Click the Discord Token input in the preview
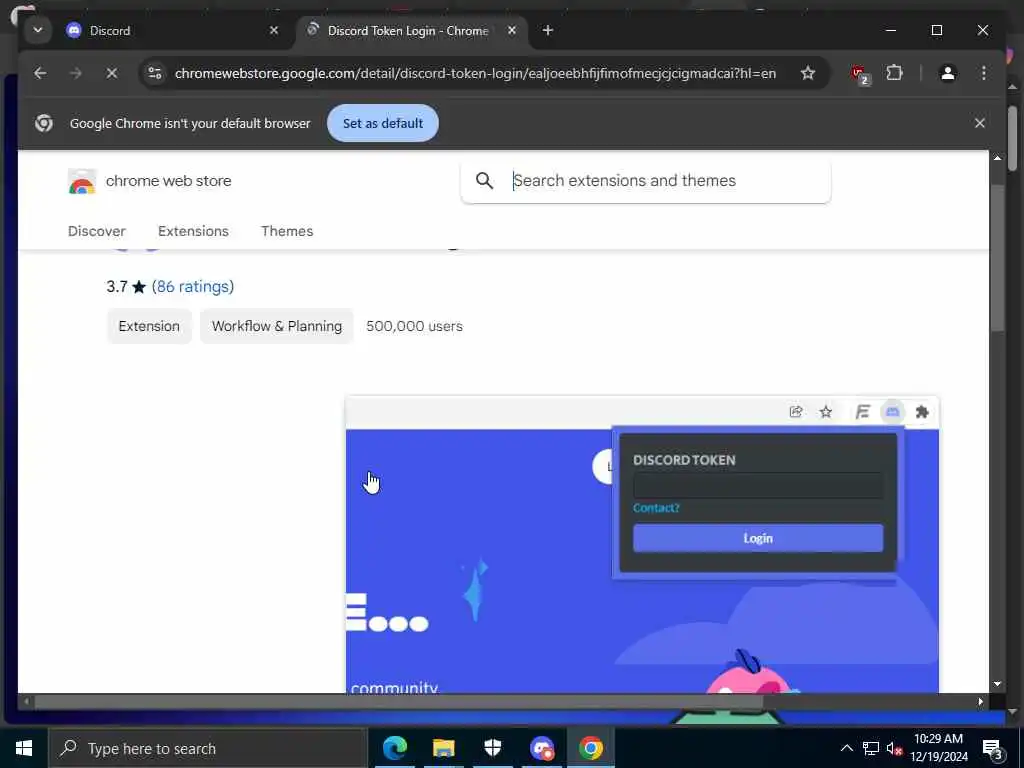 (758, 486)
